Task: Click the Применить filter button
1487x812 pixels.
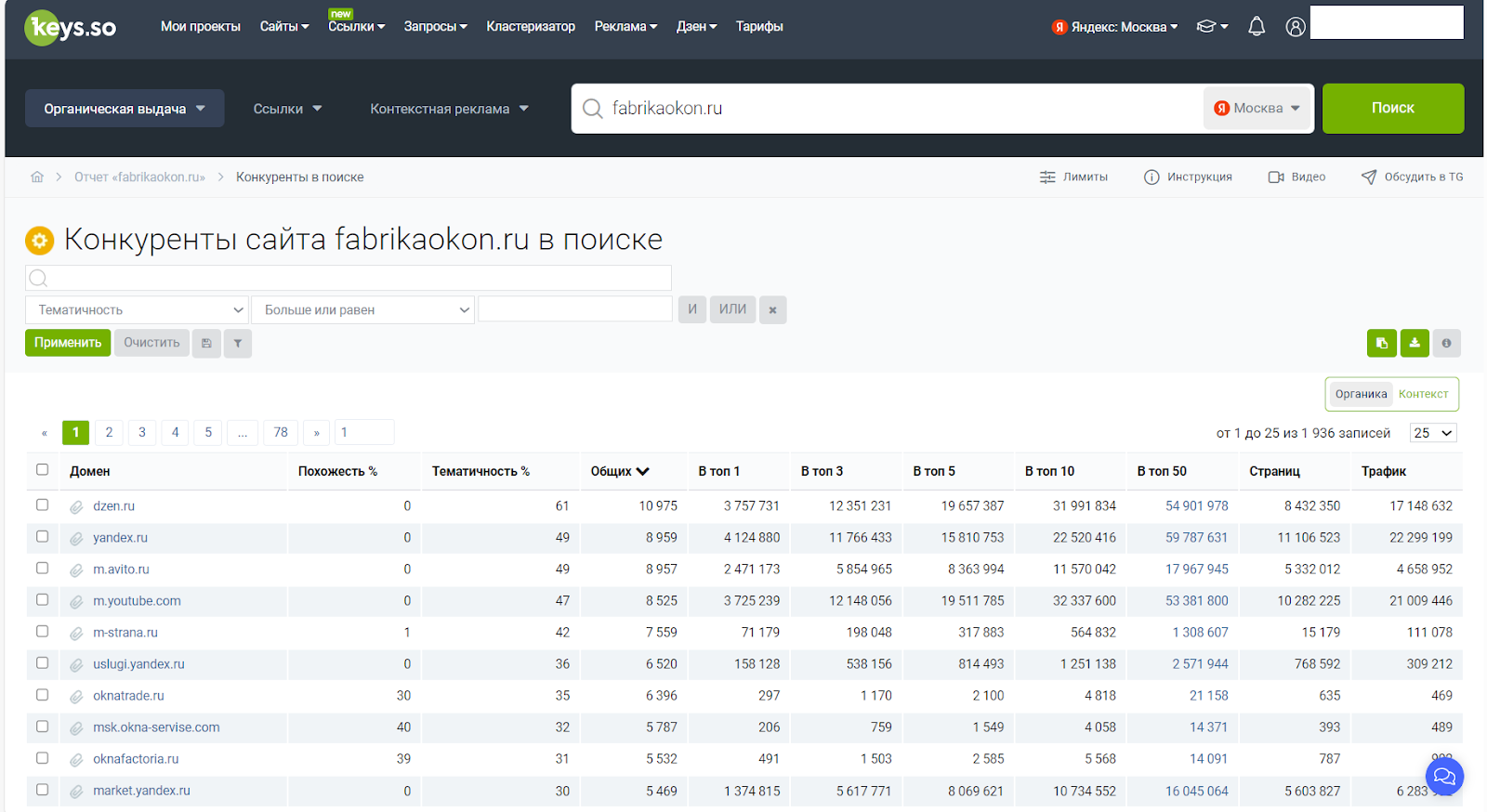Action: 68,343
